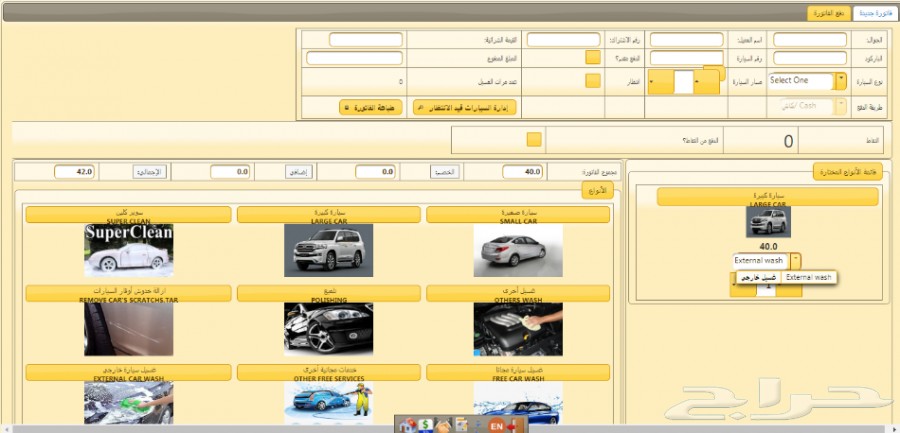Click the selected items list header
Viewport: 900px width, 433px height.
(848, 172)
